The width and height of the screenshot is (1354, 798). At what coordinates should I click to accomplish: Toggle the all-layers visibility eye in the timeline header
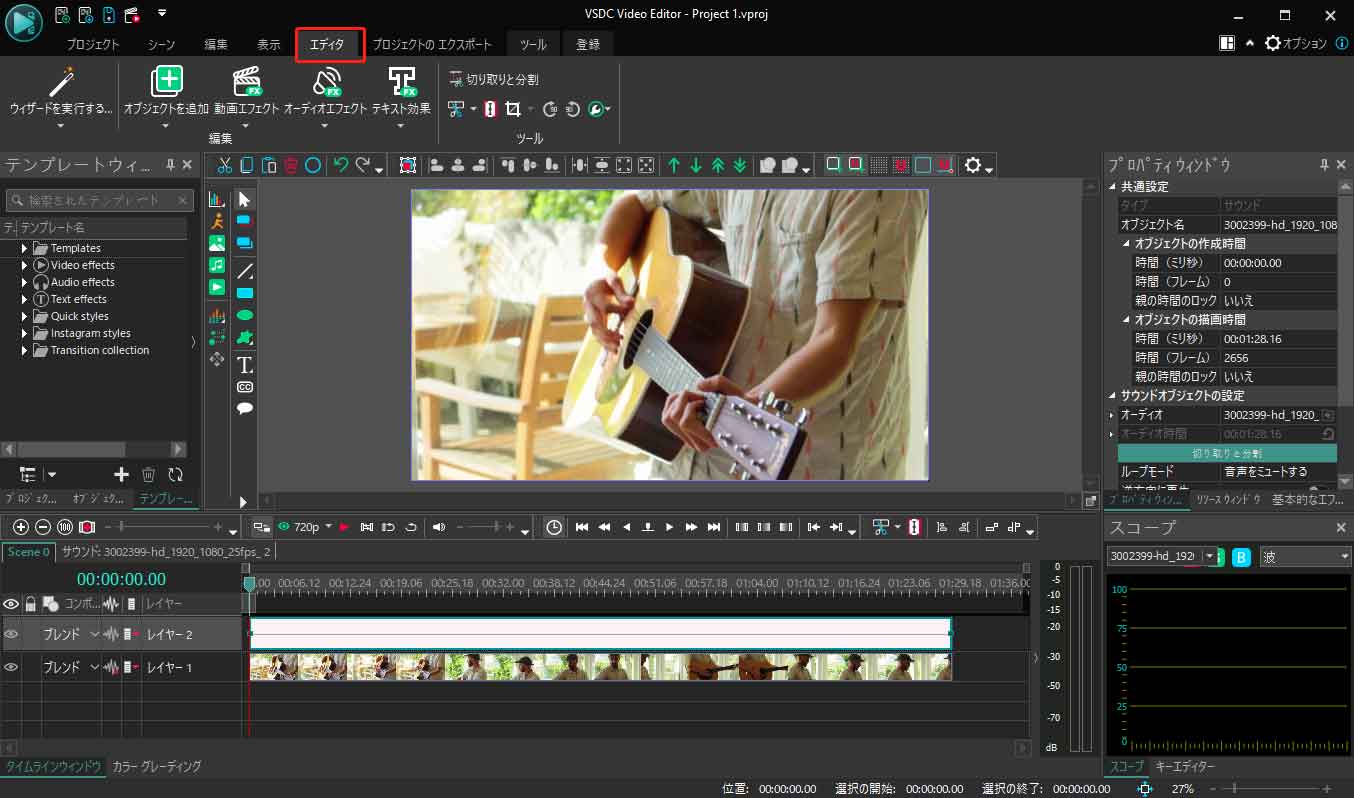tap(11, 604)
